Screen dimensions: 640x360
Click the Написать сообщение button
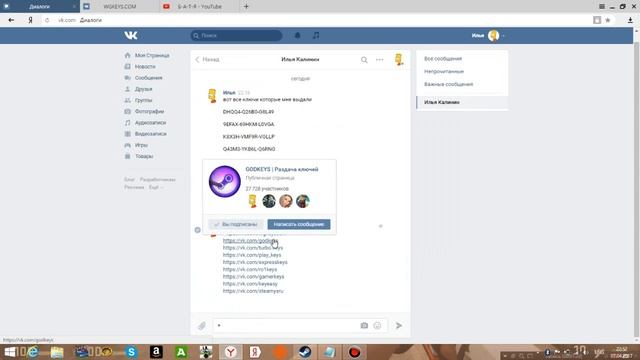click(x=299, y=224)
